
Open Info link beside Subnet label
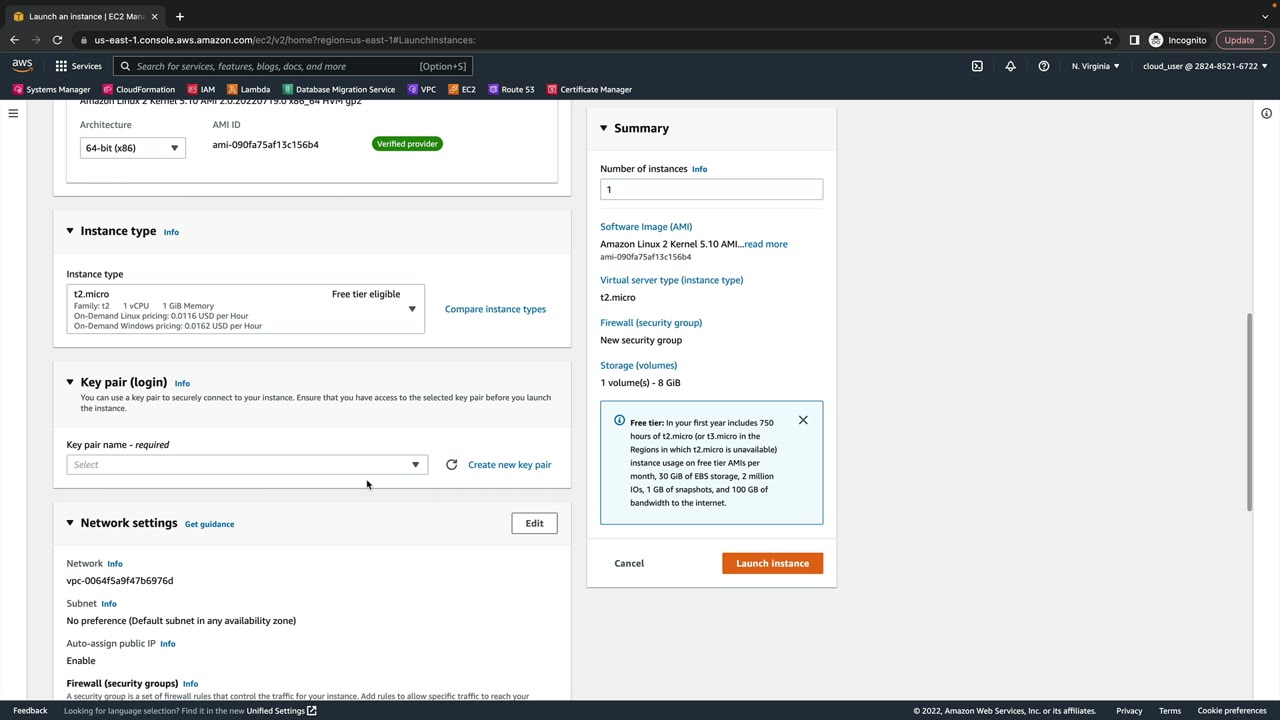109,604
